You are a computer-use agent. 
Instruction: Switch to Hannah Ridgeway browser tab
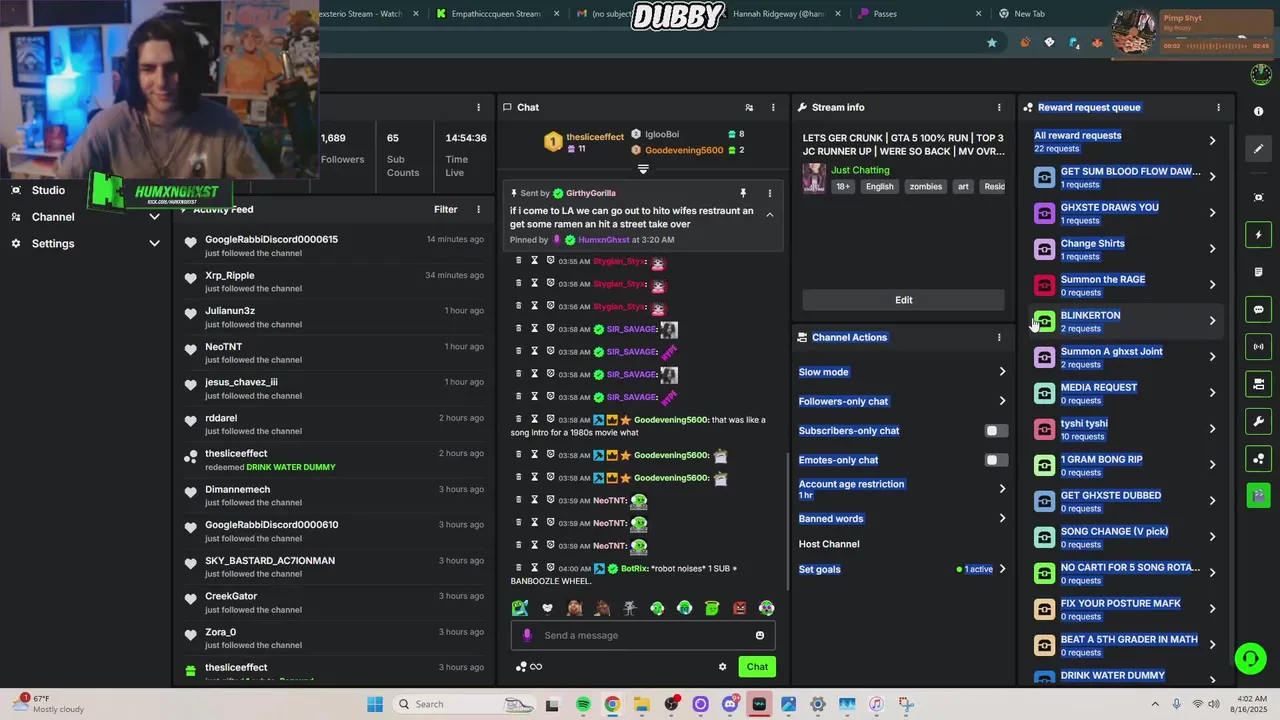[778, 14]
